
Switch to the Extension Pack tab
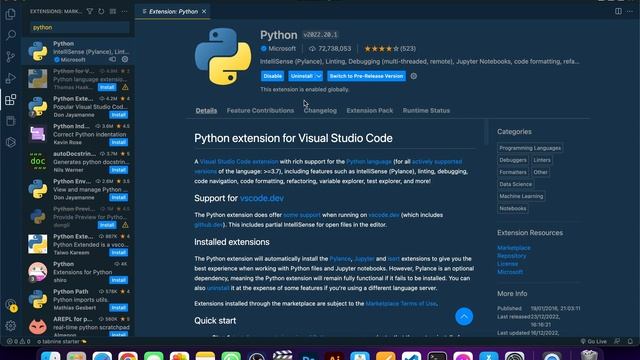point(369,111)
